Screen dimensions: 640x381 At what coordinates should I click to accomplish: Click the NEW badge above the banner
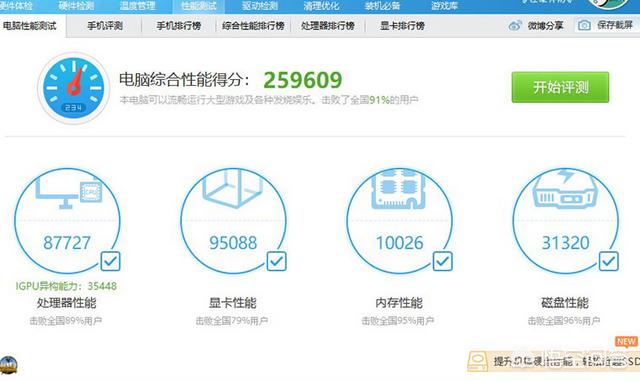[x=626, y=341]
